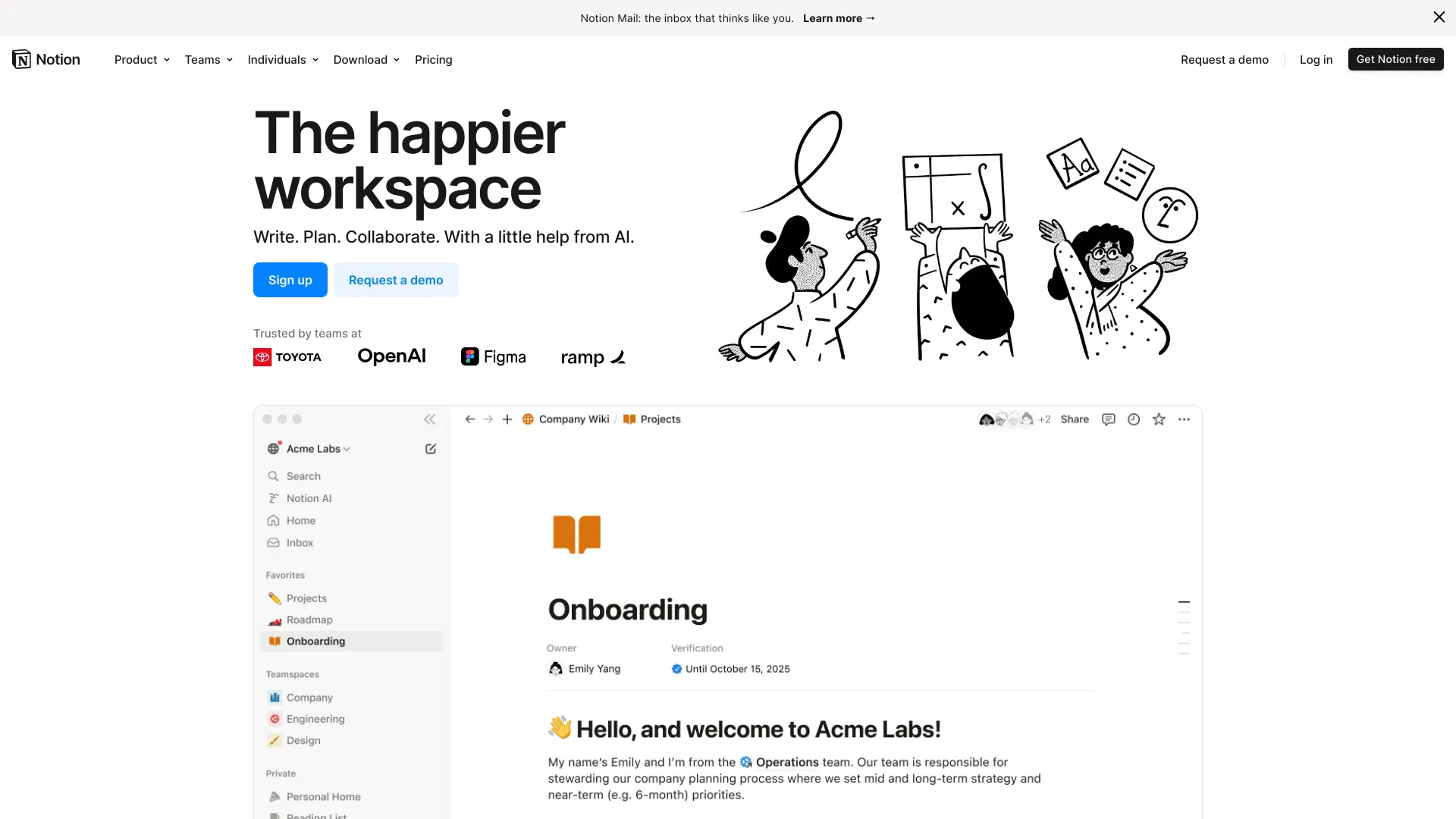Open the Pricing page
This screenshot has height=819, width=1456.
(x=434, y=60)
